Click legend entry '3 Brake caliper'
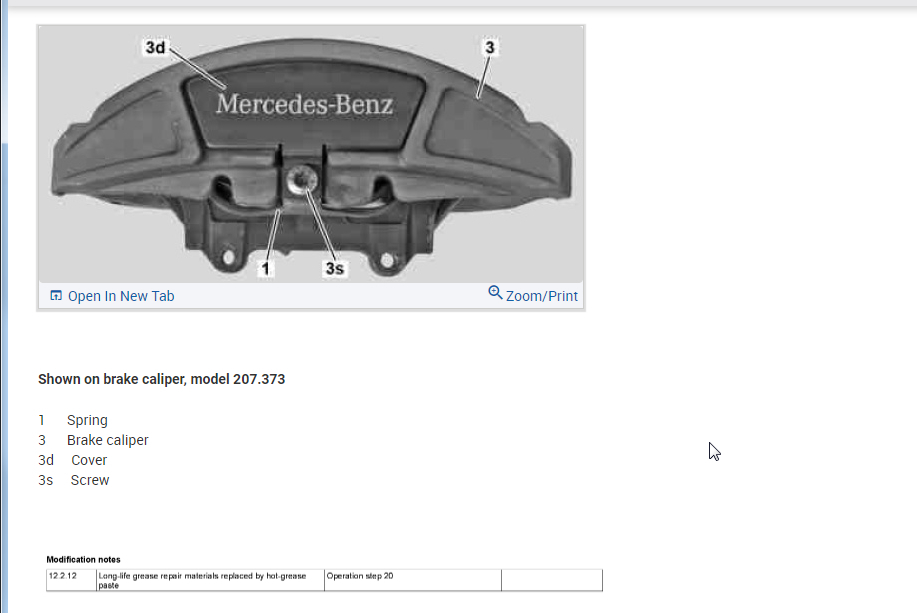This screenshot has height=613, width=917. click(x=94, y=440)
